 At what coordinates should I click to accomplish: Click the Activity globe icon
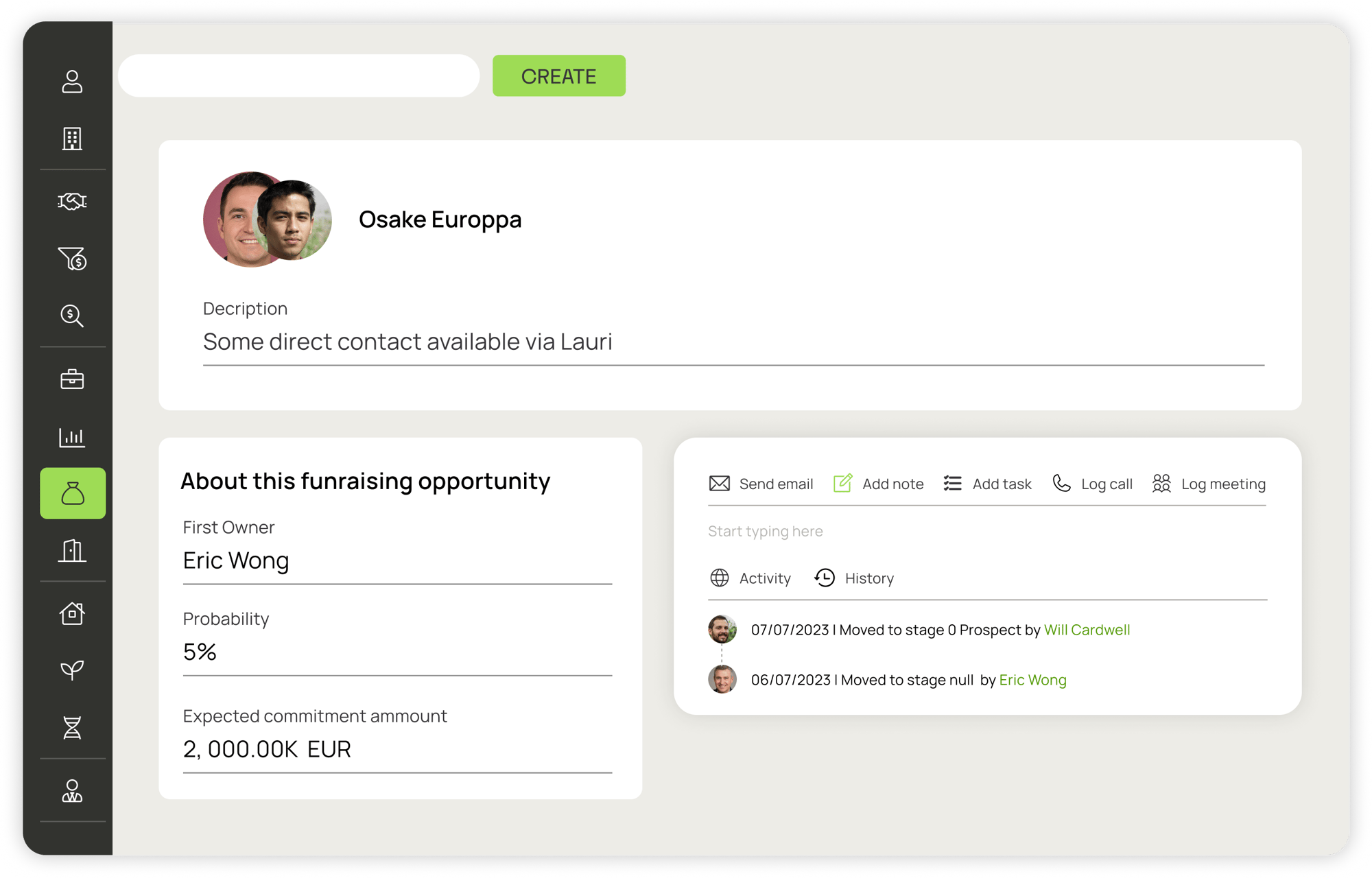pos(720,578)
